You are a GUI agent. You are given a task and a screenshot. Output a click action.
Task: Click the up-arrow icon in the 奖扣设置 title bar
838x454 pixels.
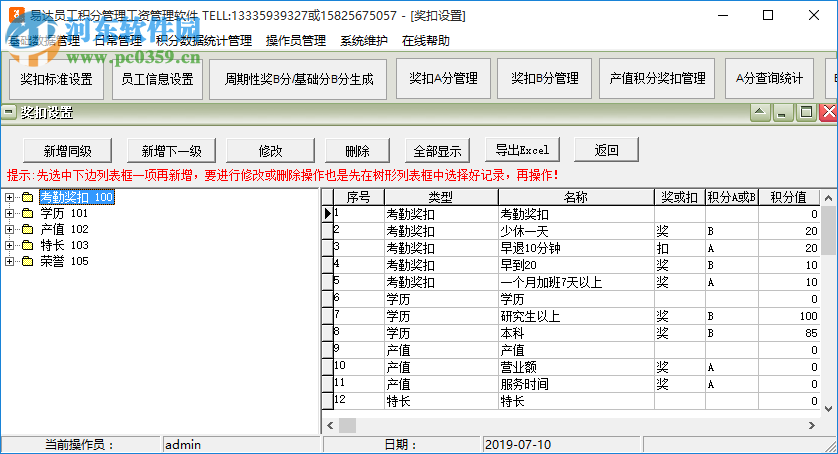click(760, 112)
